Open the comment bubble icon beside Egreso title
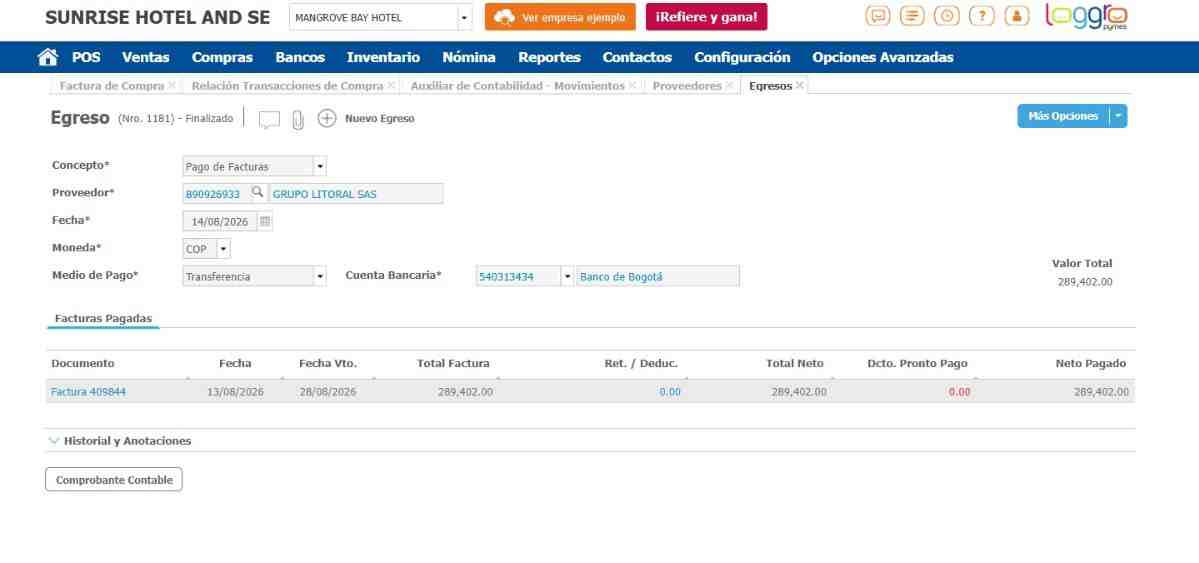The image size is (1199, 563). coord(269,119)
